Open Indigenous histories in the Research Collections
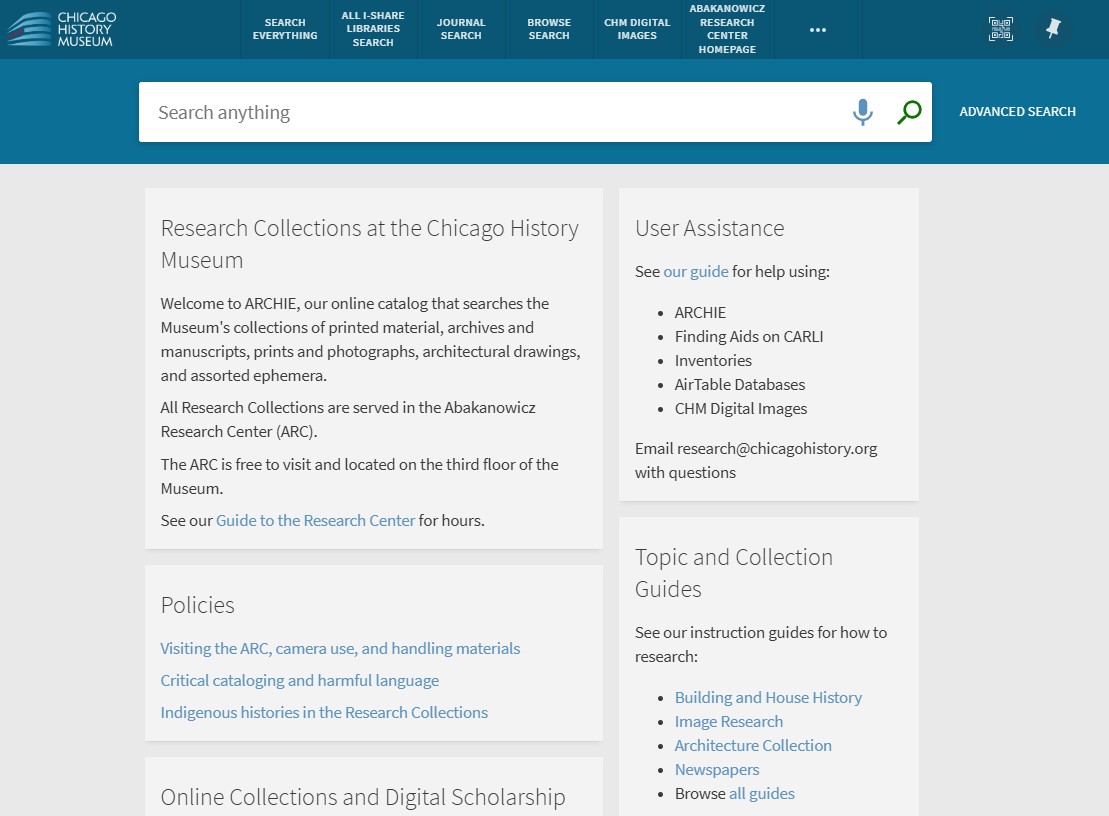The height and width of the screenshot is (816, 1109). [x=324, y=712]
